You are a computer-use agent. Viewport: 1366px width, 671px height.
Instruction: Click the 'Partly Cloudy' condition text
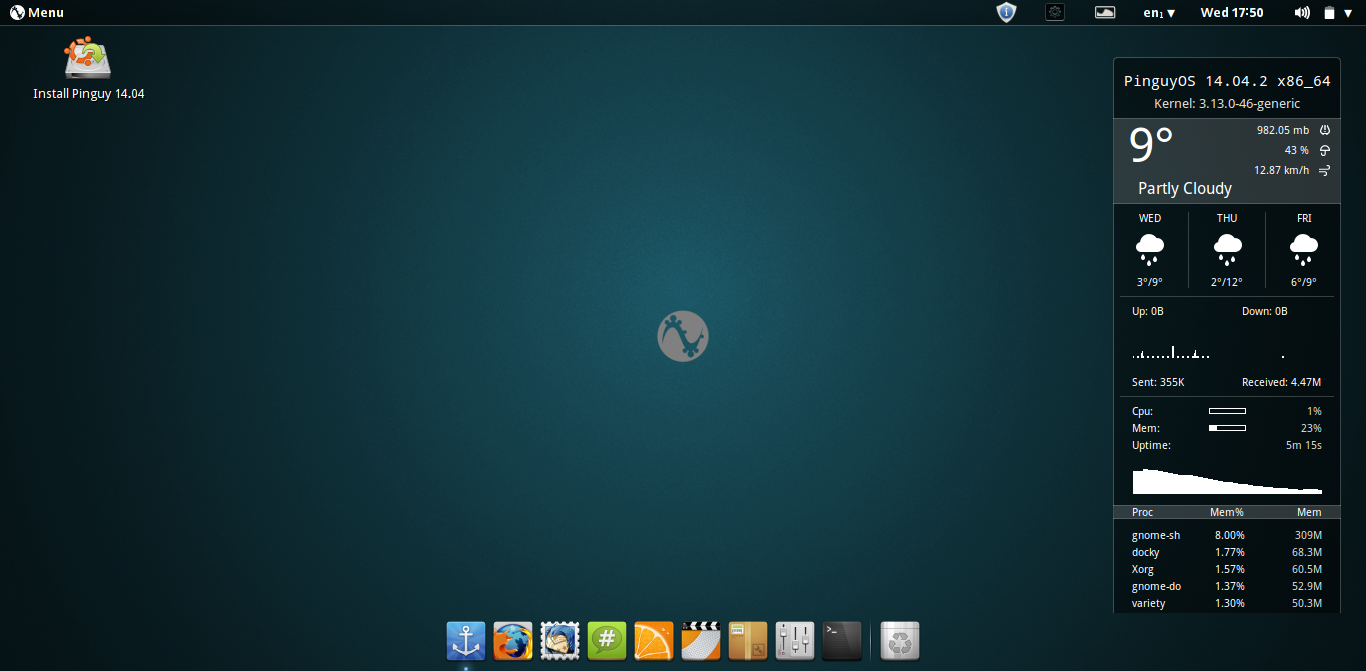coord(1185,188)
